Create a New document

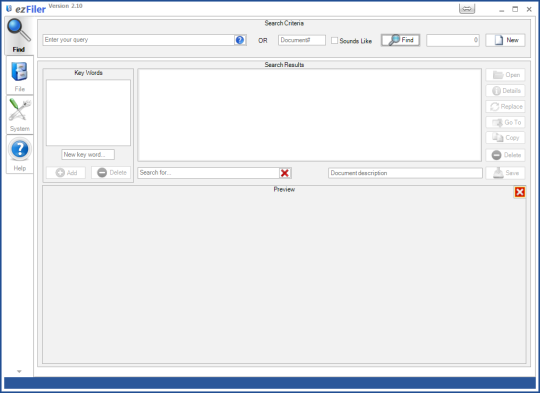[x=505, y=40]
